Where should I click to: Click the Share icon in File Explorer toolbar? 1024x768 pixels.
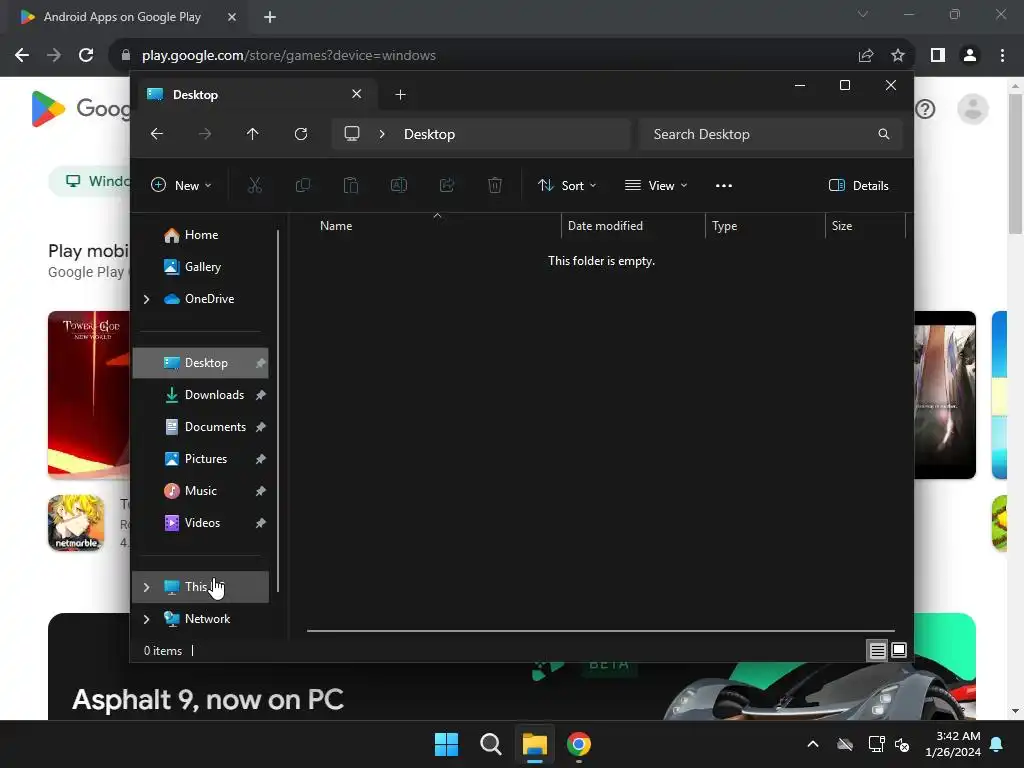[447, 185]
